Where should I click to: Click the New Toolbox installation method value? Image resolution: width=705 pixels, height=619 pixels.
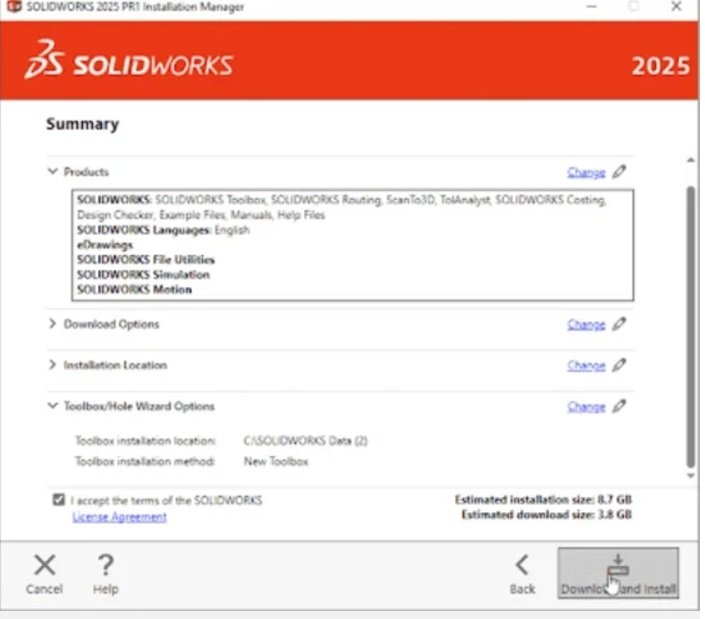[x=276, y=461]
